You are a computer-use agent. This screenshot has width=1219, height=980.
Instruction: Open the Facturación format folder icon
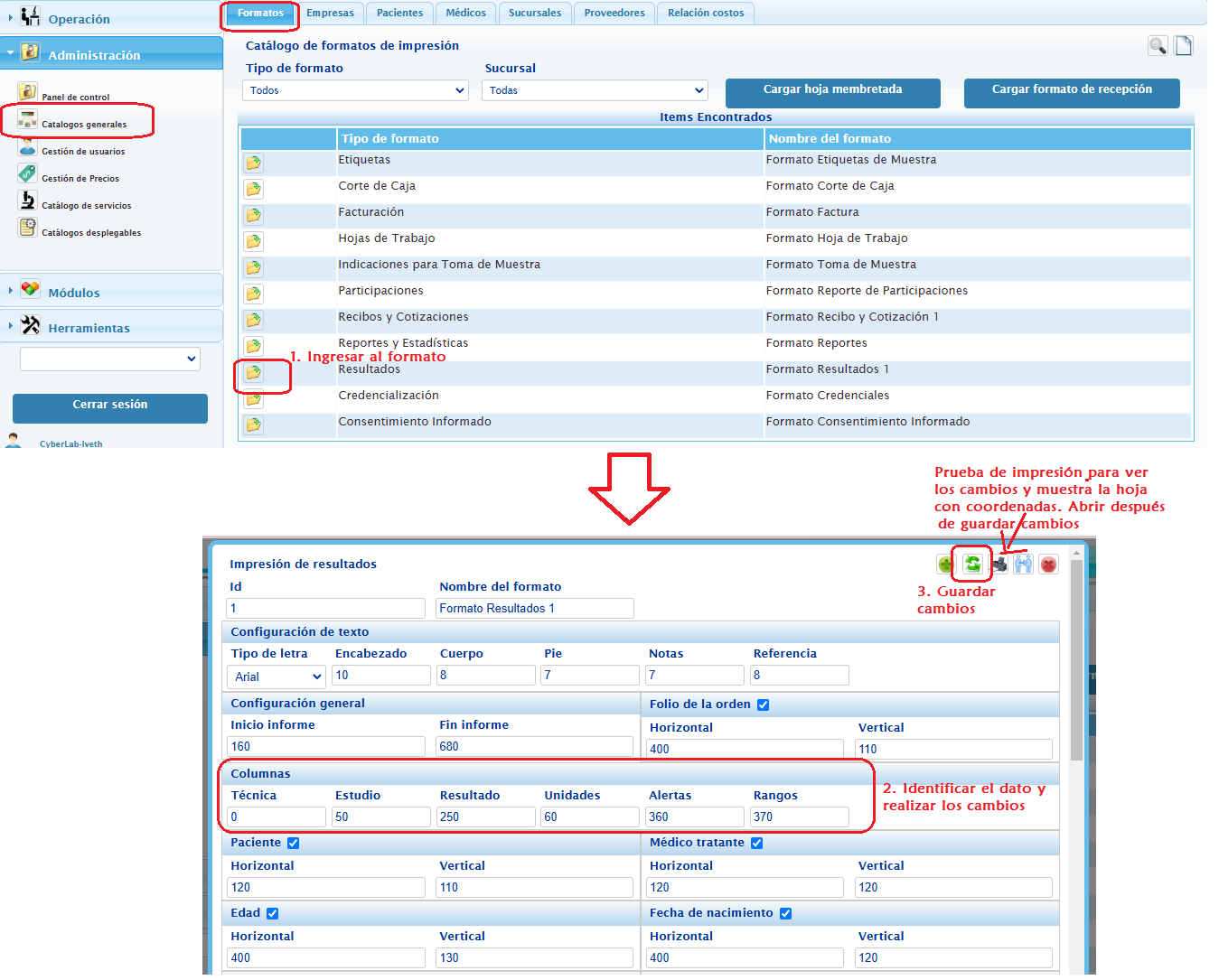coord(254,215)
